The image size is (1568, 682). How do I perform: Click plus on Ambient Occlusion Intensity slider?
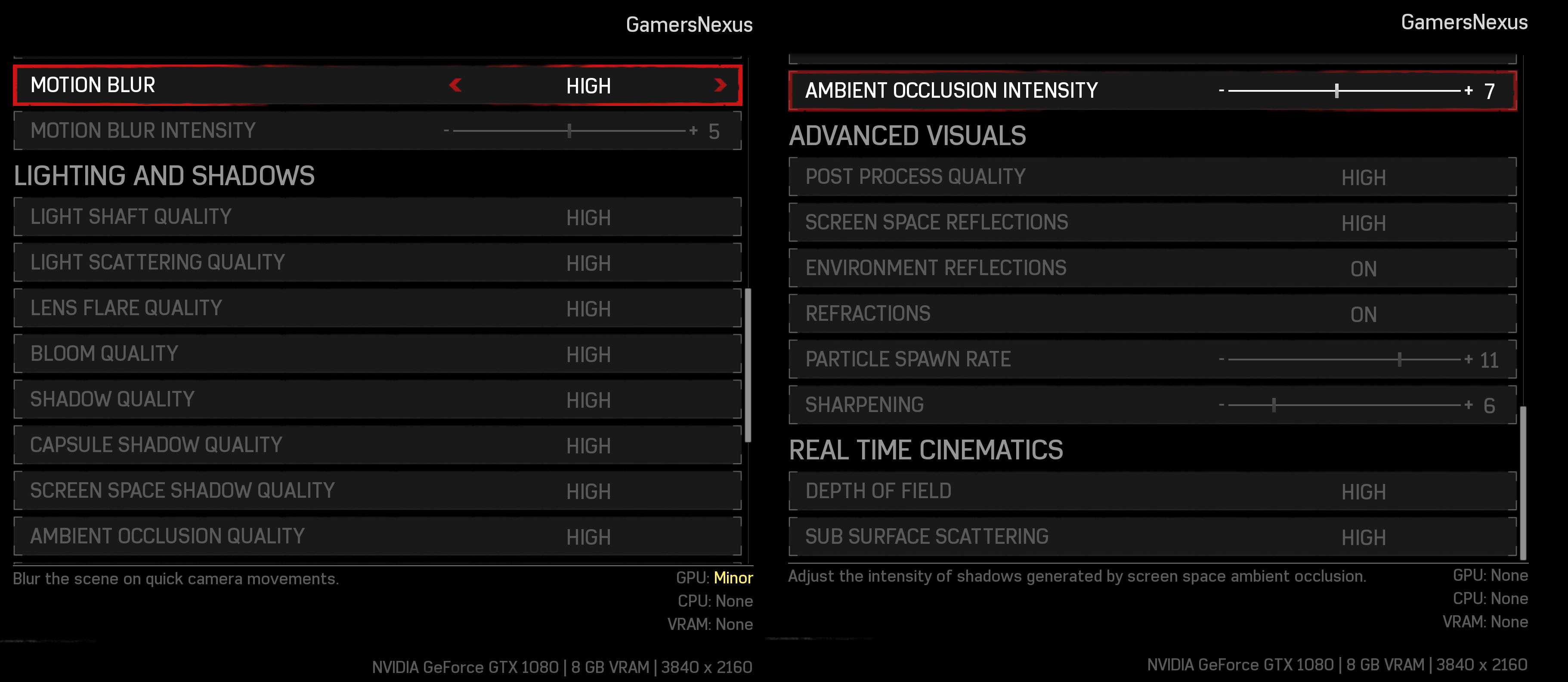pyautogui.click(x=1468, y=91)
